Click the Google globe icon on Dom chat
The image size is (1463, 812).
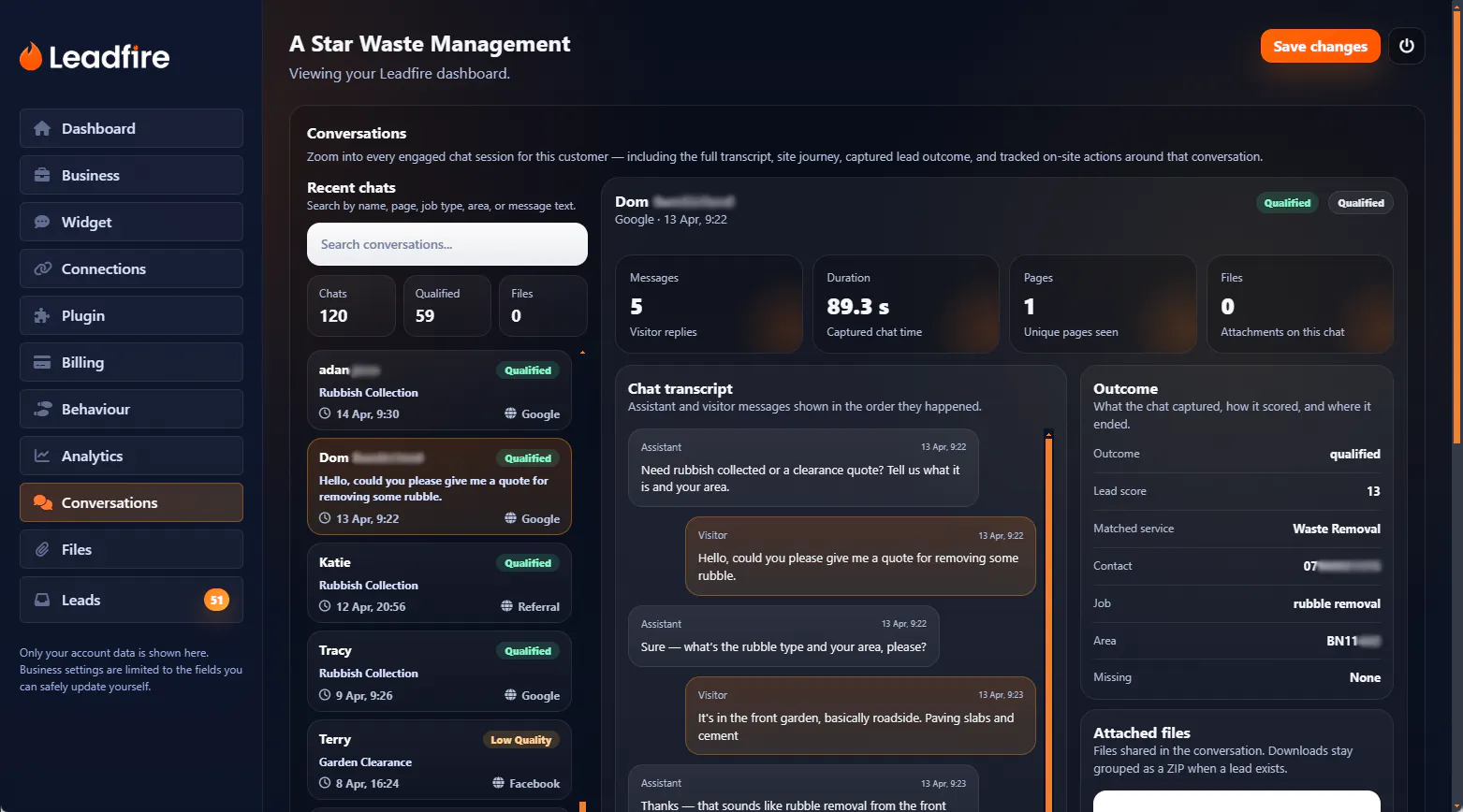pos(510,518)
